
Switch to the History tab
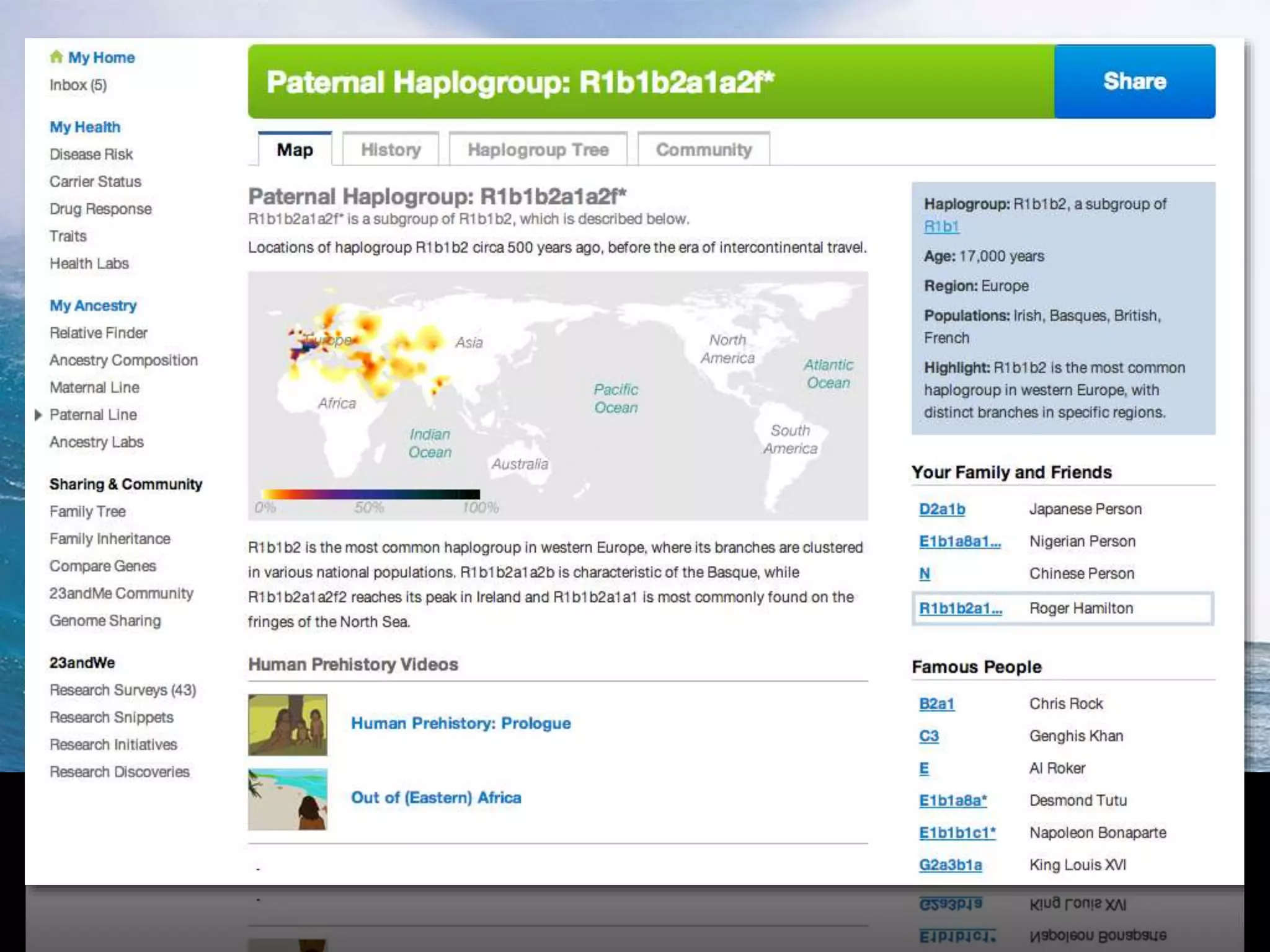click(391, 150)
